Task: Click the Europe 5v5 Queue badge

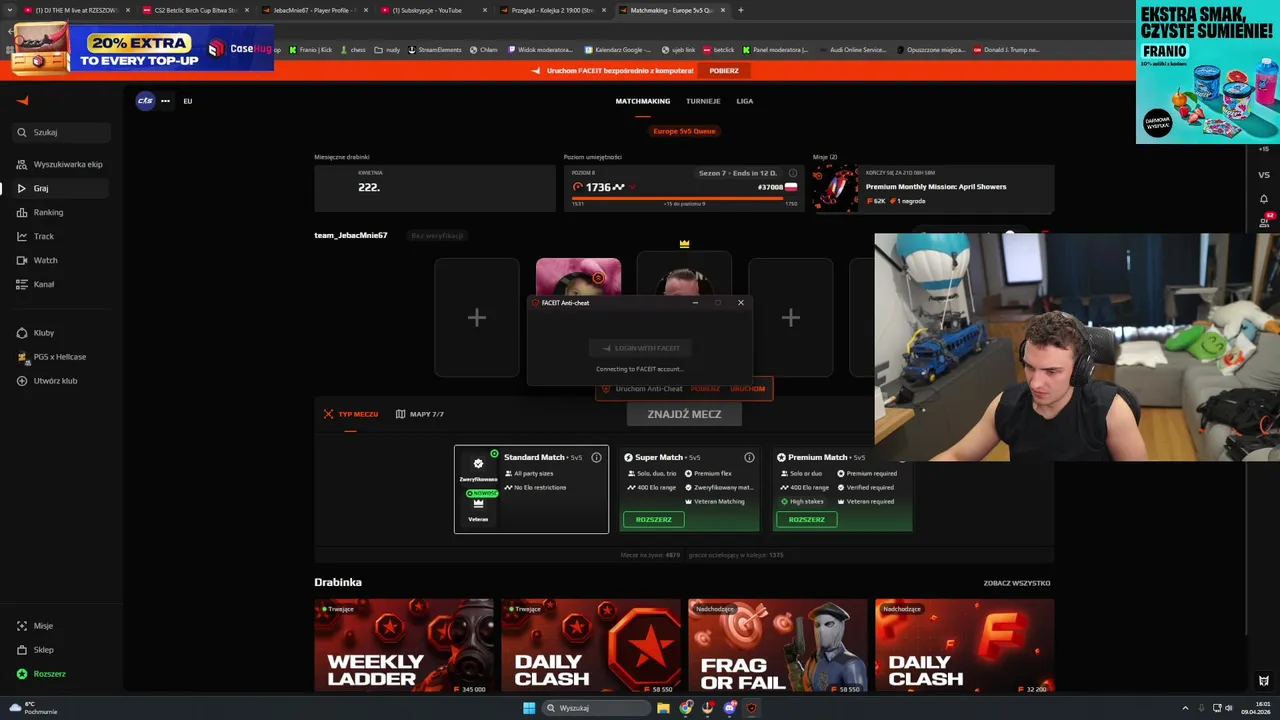Action: point(684,131)
